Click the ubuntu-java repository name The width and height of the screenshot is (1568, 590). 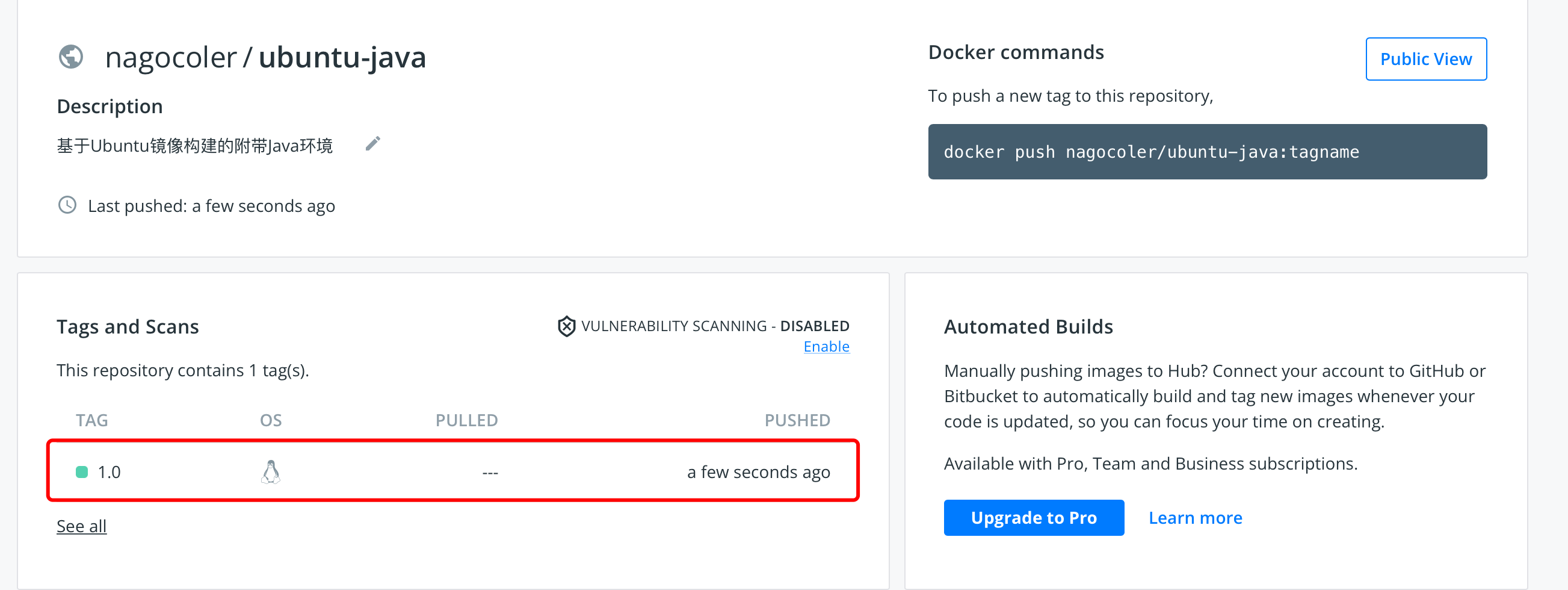click(x=342, y=58)
